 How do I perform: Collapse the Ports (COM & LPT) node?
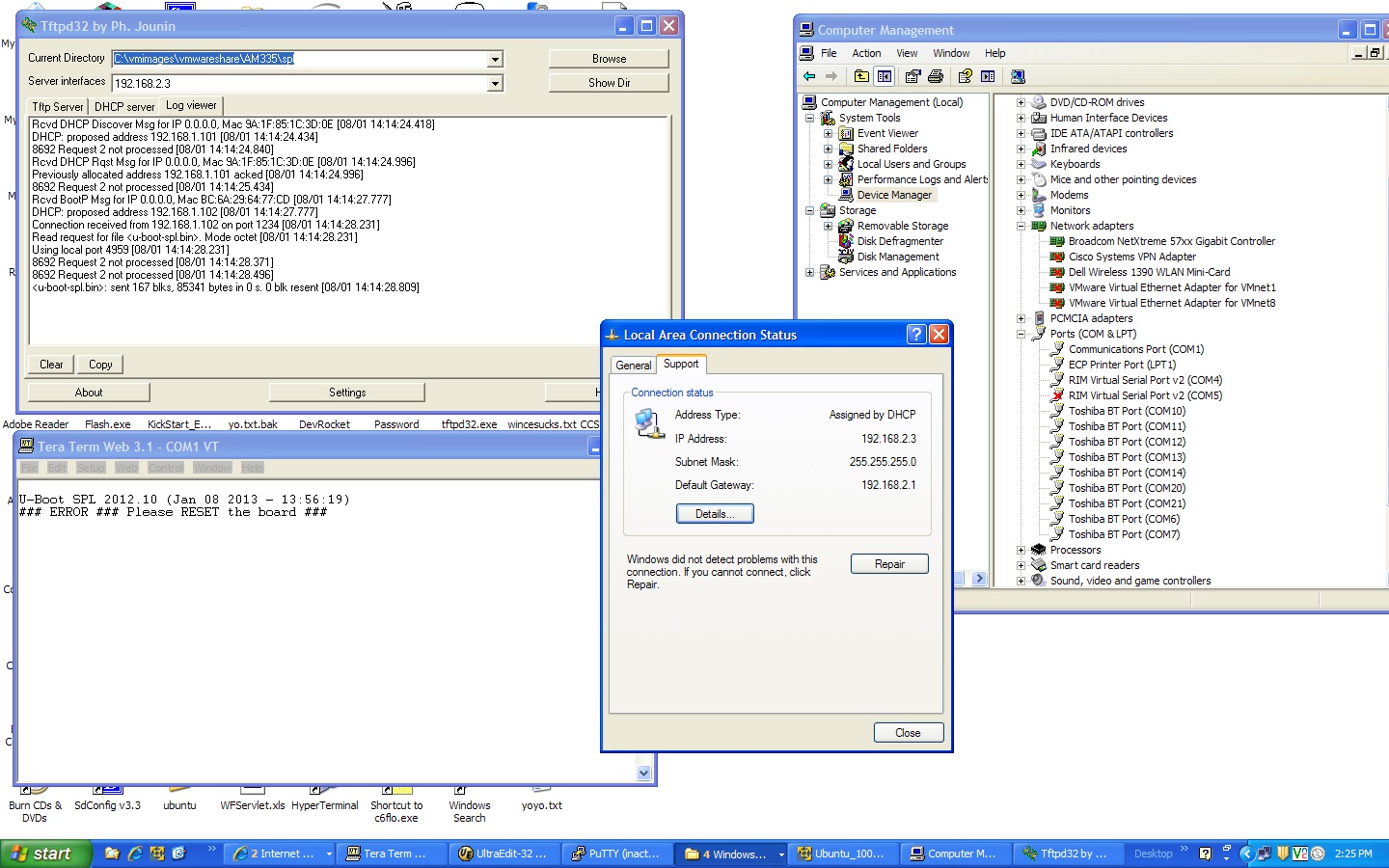pos(1021,334)
